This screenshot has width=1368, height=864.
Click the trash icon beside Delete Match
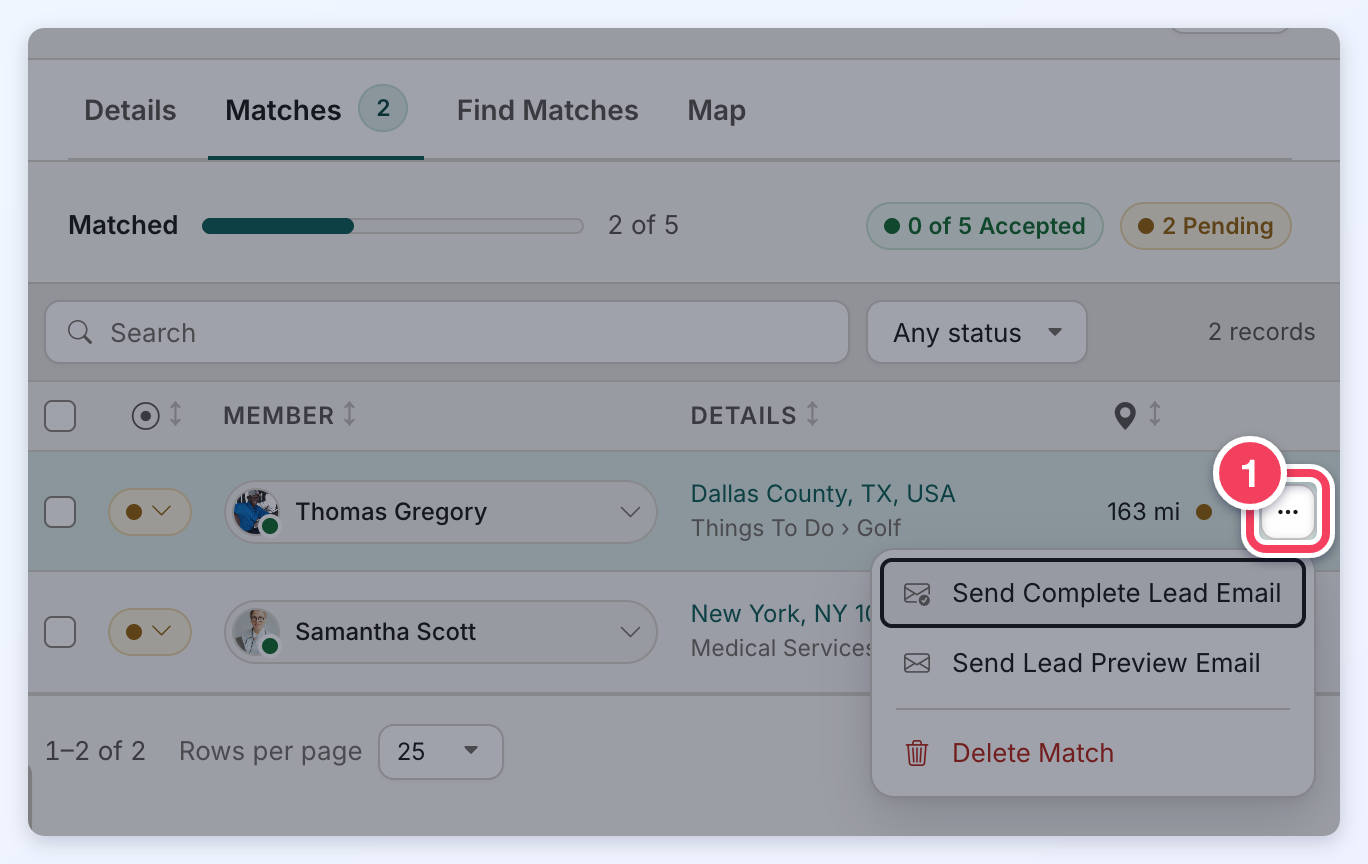[917, 753]
